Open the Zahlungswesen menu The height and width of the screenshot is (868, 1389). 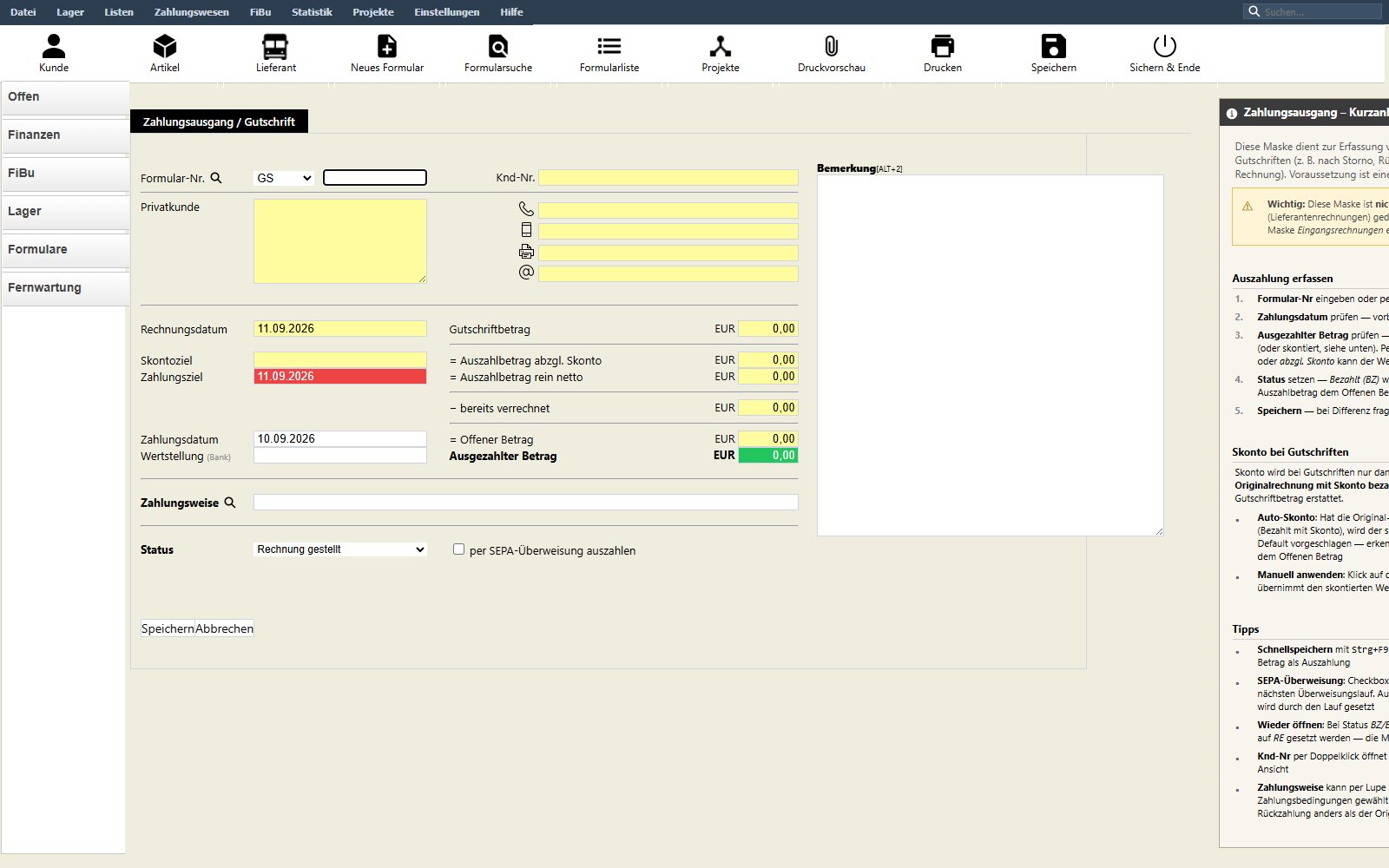point(192,12)
